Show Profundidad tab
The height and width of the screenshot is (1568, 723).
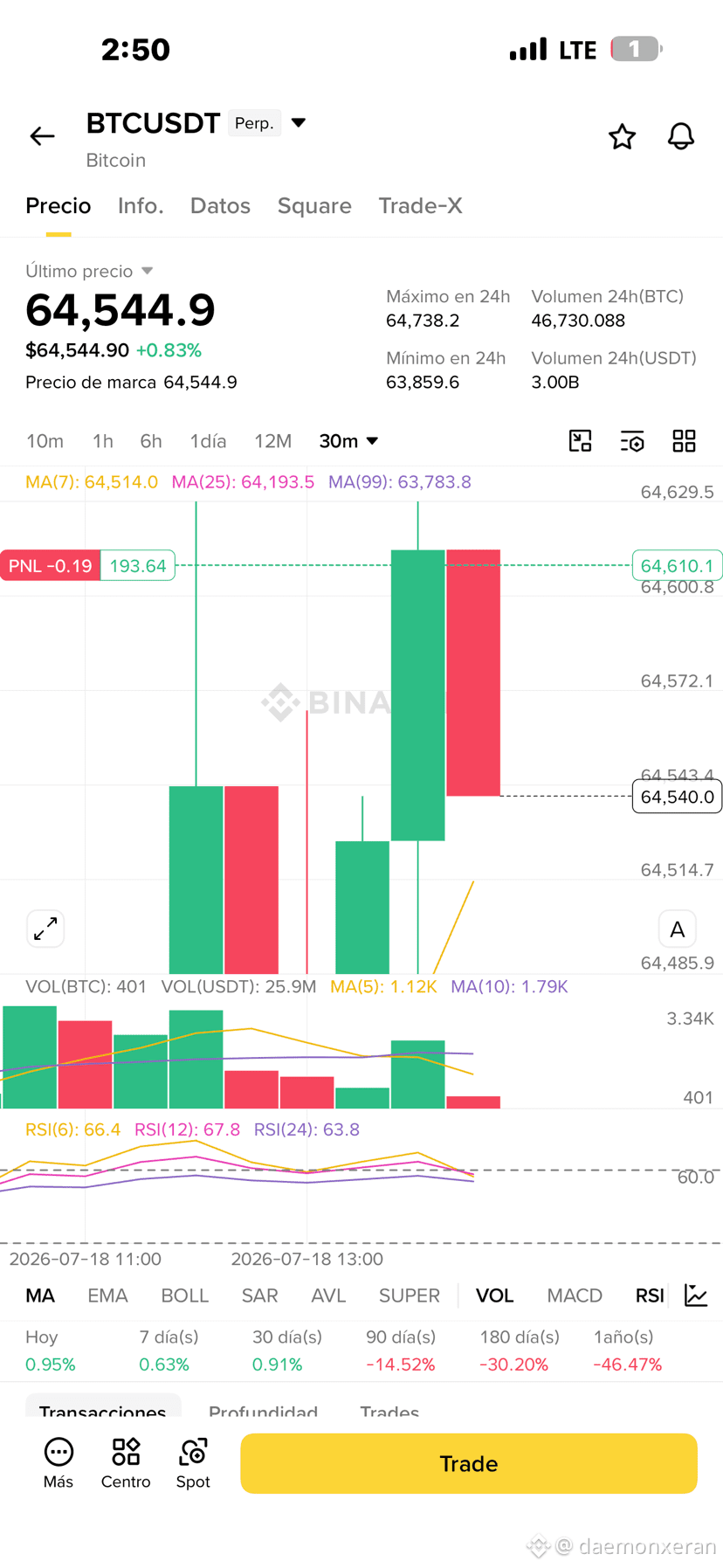[x=264, y=1410]
